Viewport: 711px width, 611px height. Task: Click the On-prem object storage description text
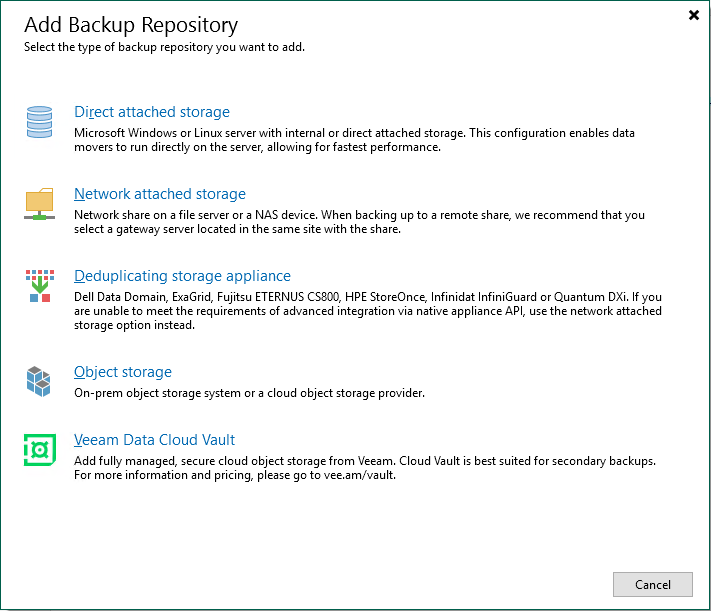pyautogui.click(x=249, y=393)
